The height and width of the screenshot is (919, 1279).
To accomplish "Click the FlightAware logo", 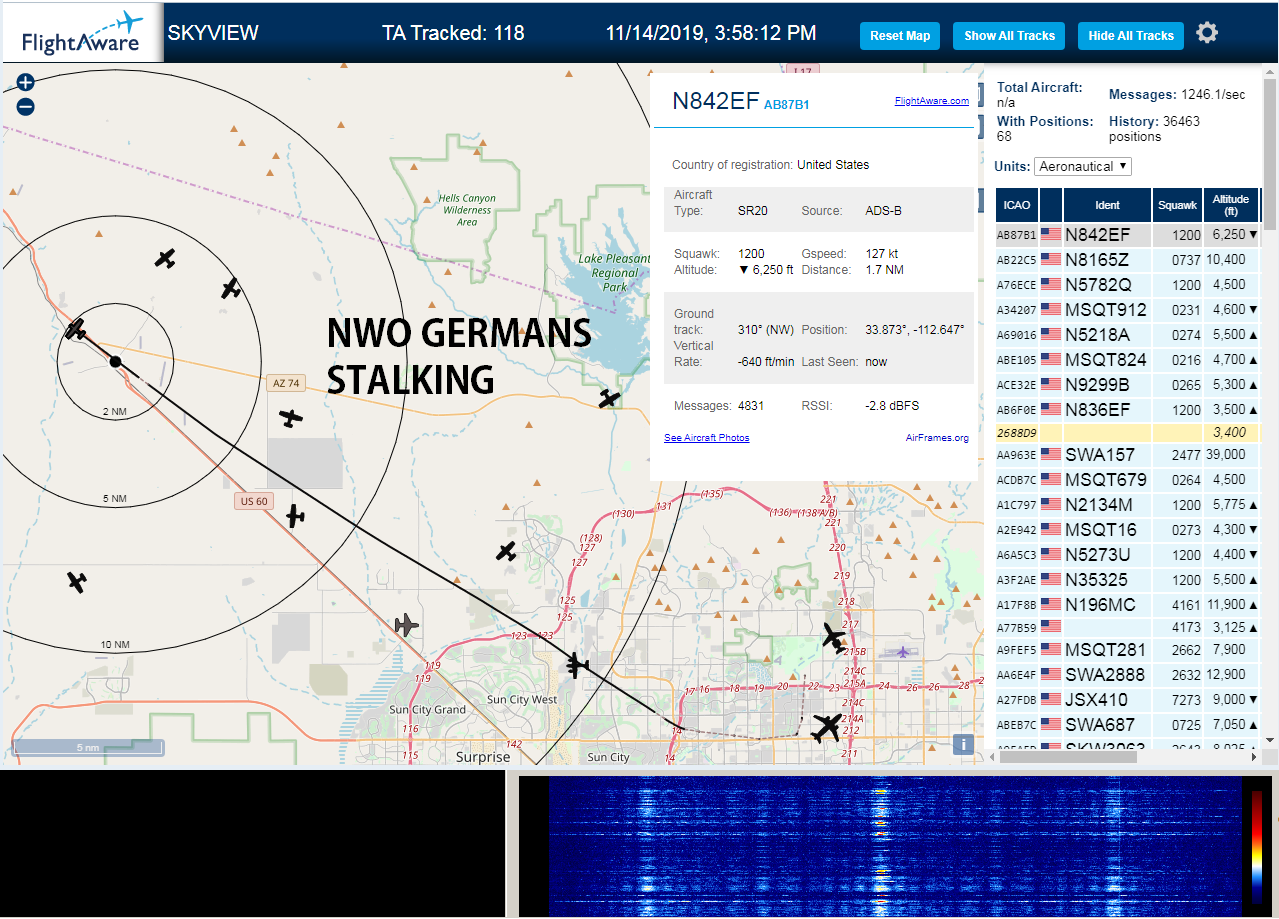I will click(82, 32).
